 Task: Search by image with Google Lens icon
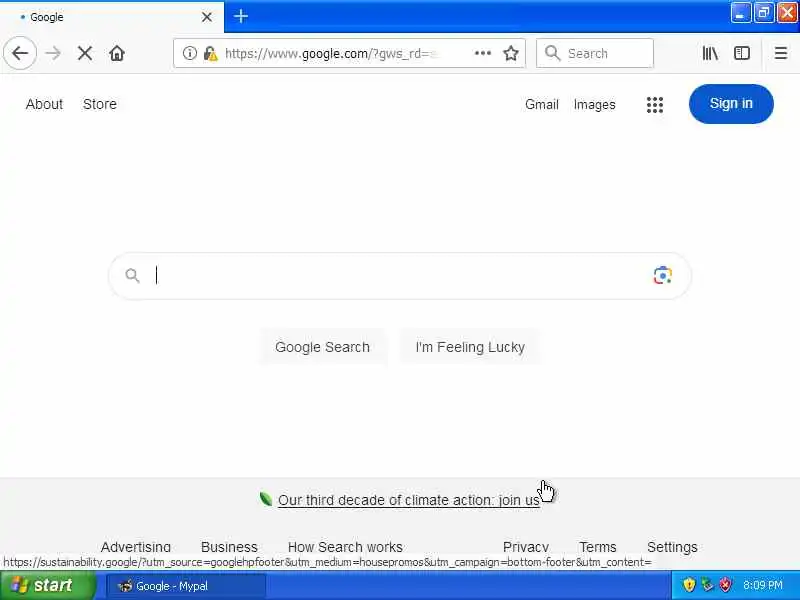(x=662, y=276)
